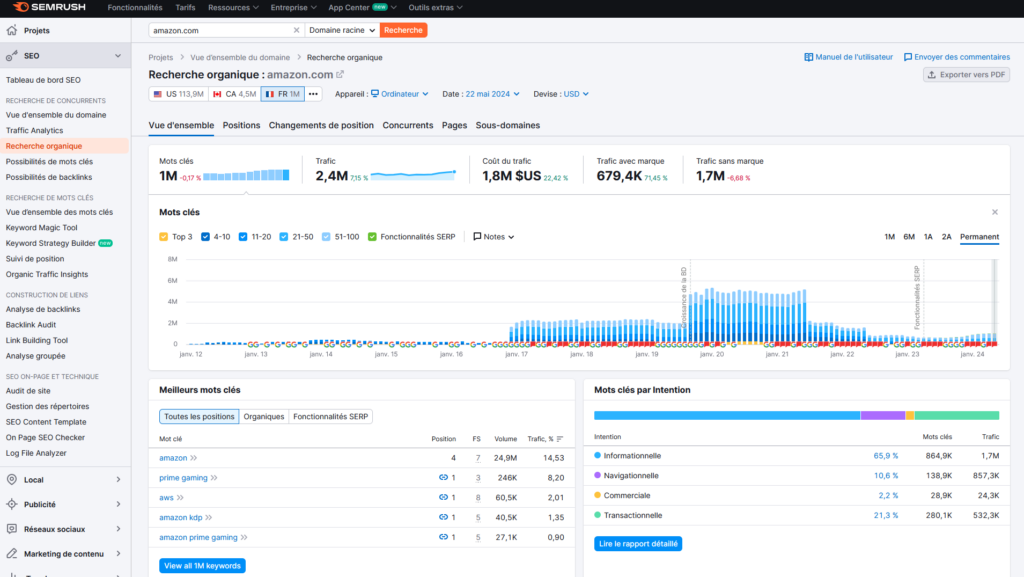This screenshot has height=577, width=1024.
Task: Click link icon in amazon prime gaming row
Action: tap(443, 537)
